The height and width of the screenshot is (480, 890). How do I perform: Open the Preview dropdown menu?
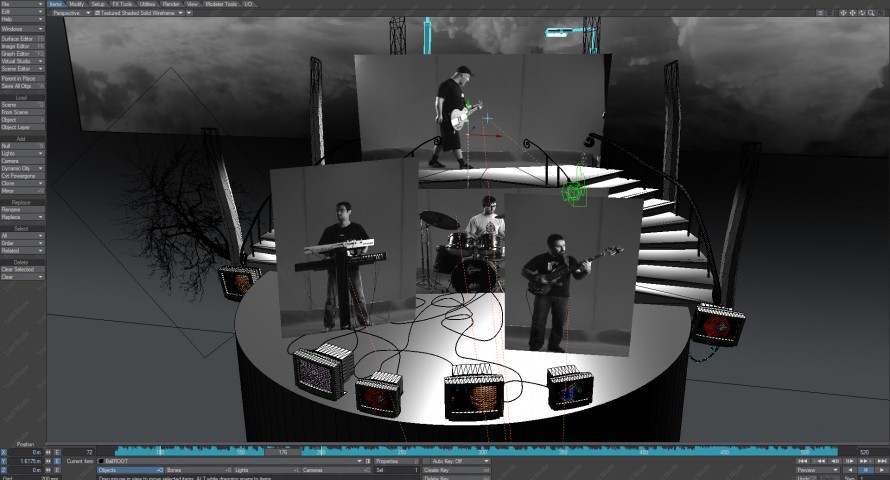pos(818,470)
